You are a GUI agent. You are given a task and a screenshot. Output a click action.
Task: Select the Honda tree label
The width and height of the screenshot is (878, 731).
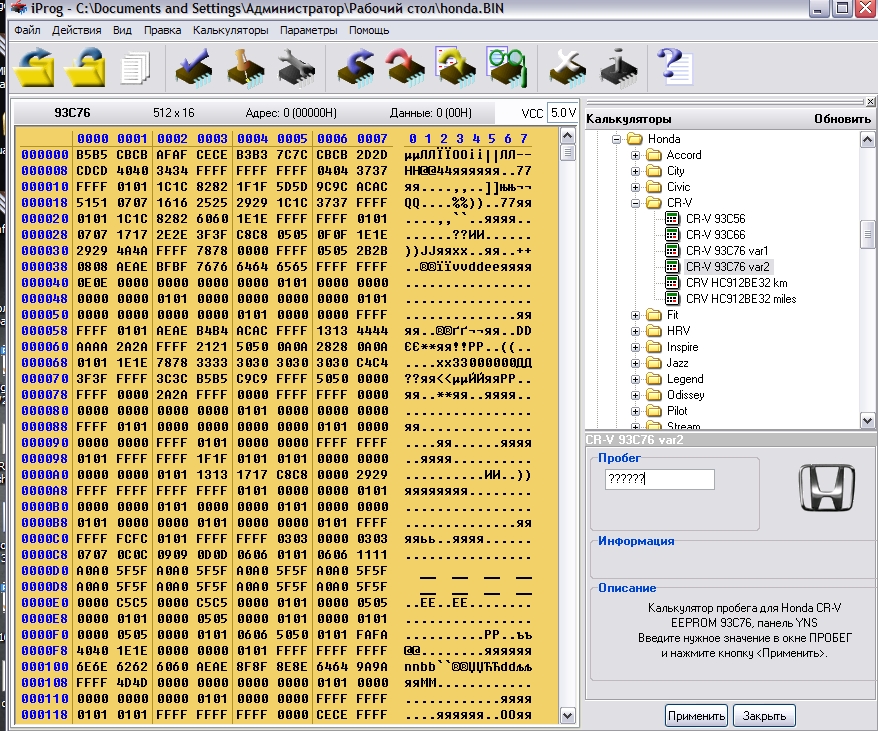[x=664, y=139]
